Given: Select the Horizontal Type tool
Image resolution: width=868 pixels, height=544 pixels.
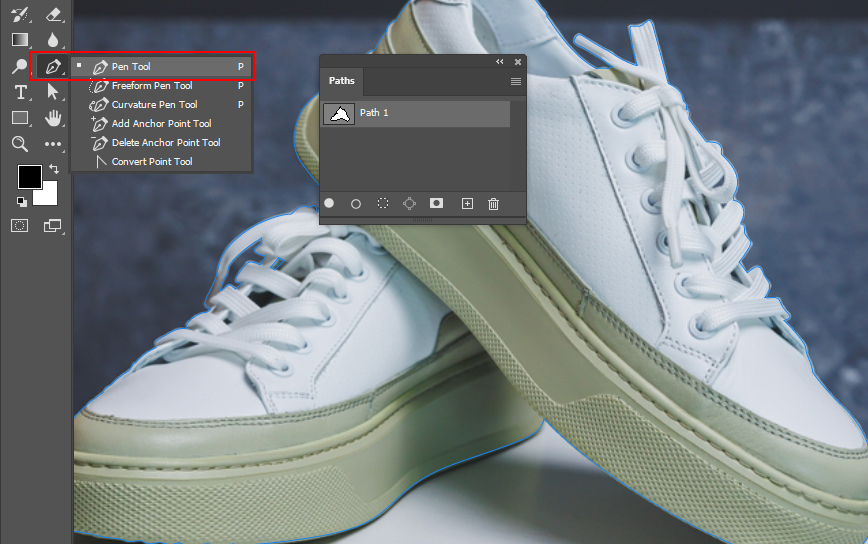Looking at the screenshot, I should pos(20,92).
